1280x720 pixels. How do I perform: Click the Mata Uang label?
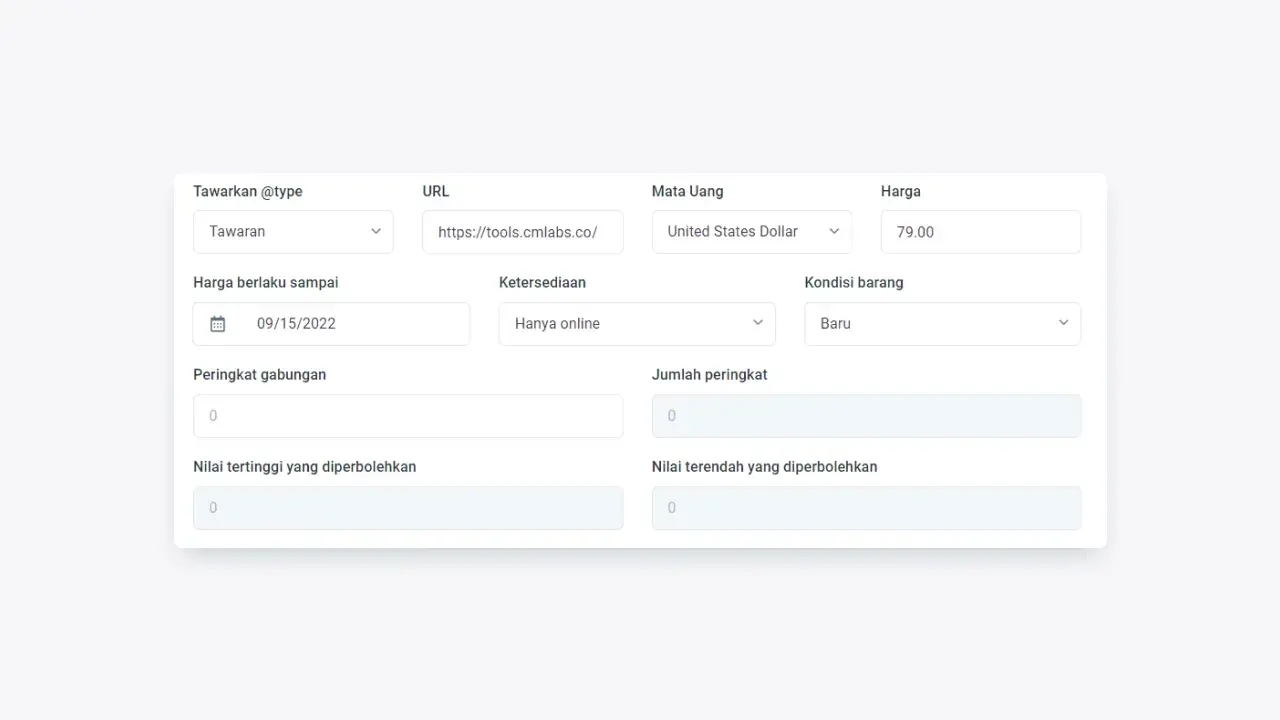point(687,191)
